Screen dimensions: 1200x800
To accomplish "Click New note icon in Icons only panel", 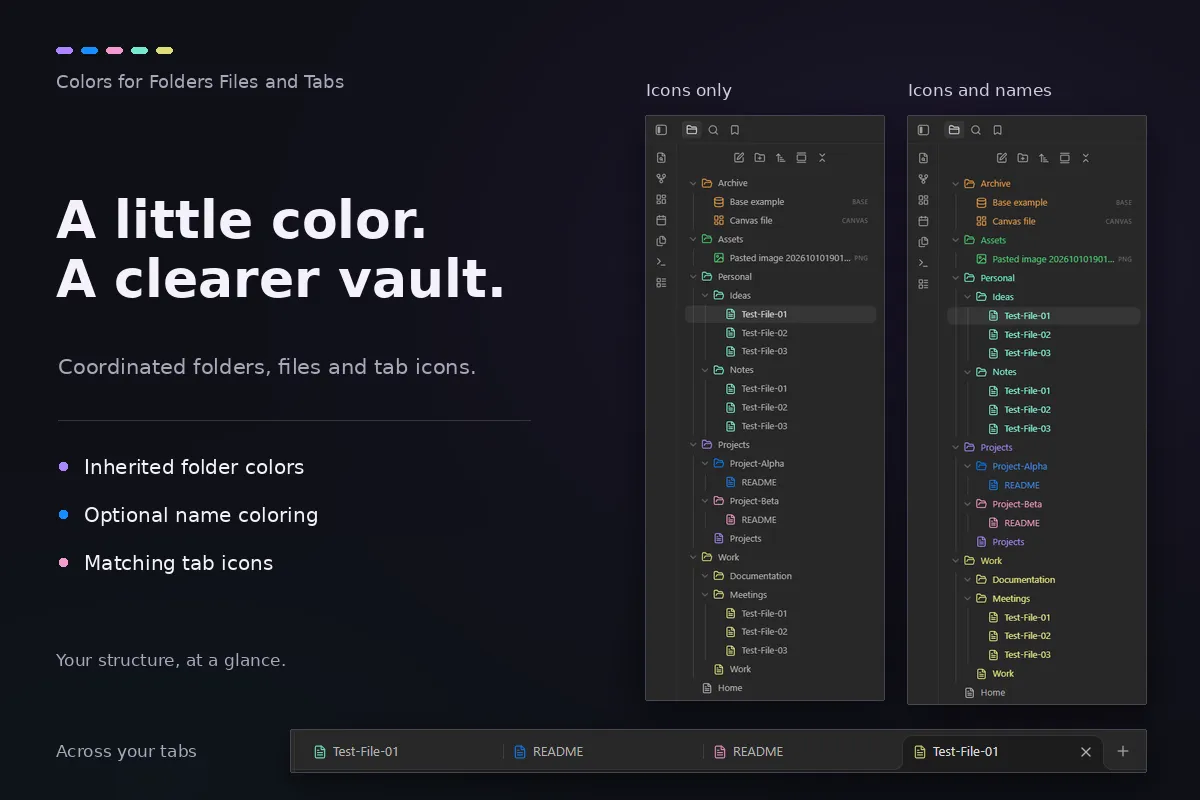I will coord(739,158).
